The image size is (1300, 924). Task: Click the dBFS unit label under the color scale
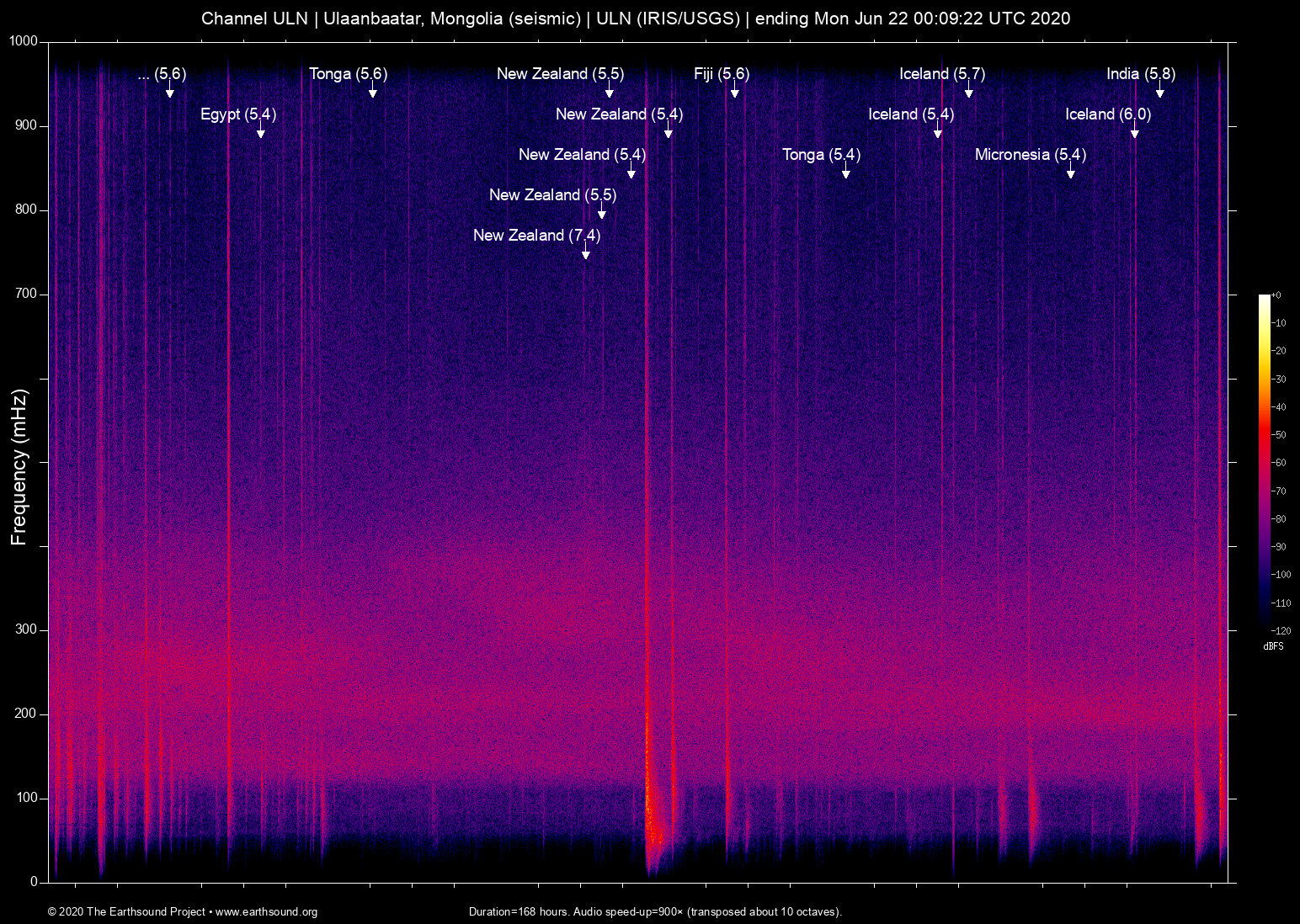coord(1273,647)
